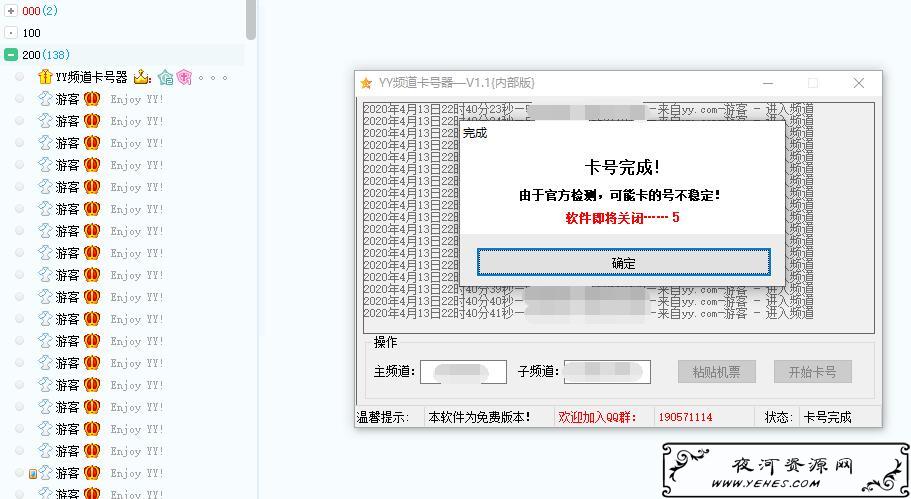Viewport: 911px width, 499px height.
Task: Expand the 000(2) channel group
Action: pos(10,10)
